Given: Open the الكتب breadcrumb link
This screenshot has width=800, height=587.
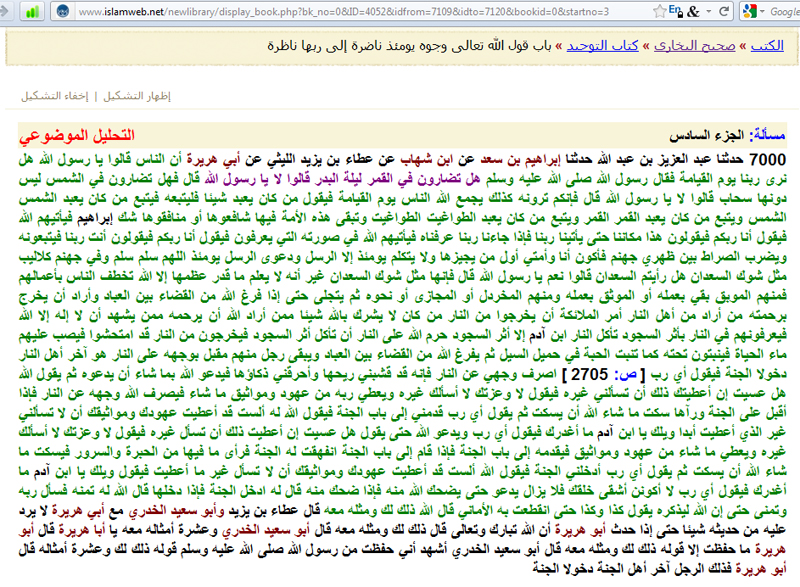Looking at the screenshot, I should [x=767, y=45].
